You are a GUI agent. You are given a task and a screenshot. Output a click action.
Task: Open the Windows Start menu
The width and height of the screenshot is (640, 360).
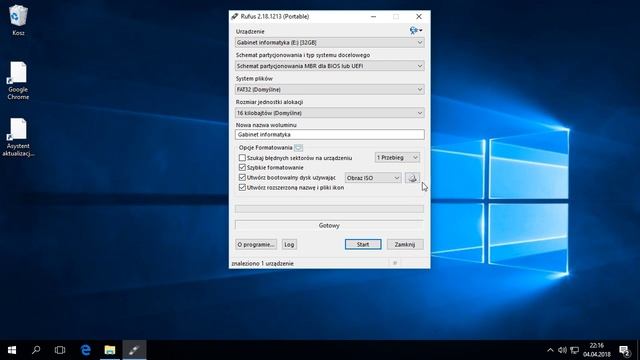tap(12, 350)
